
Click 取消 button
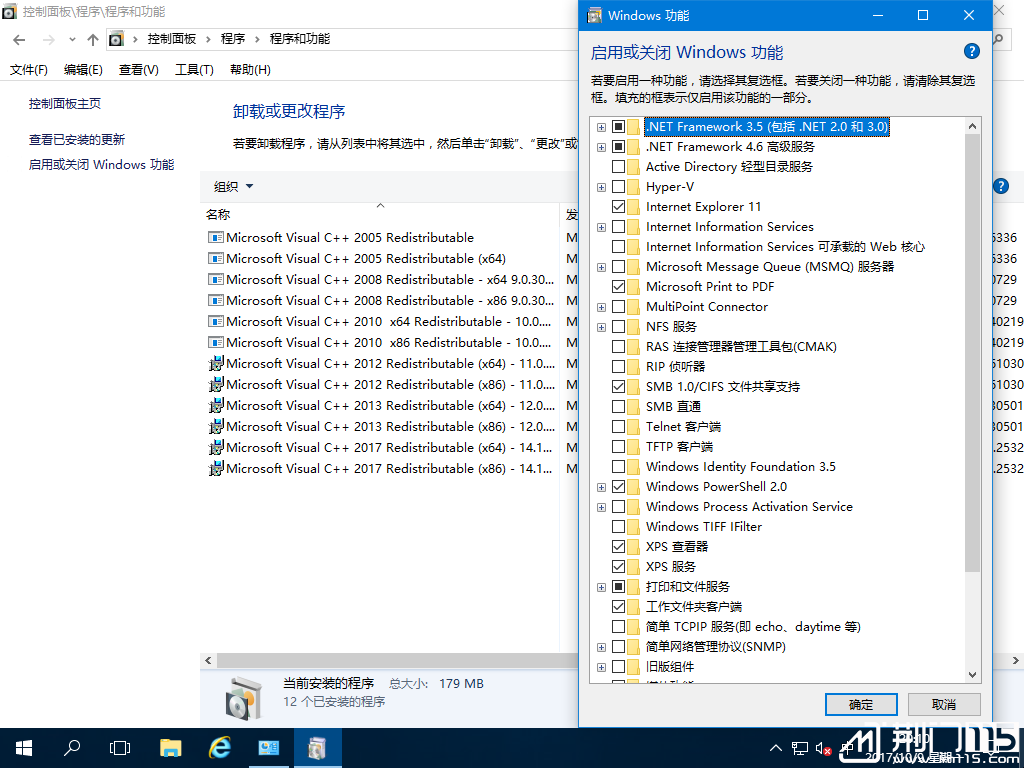[x=944, y=705]
